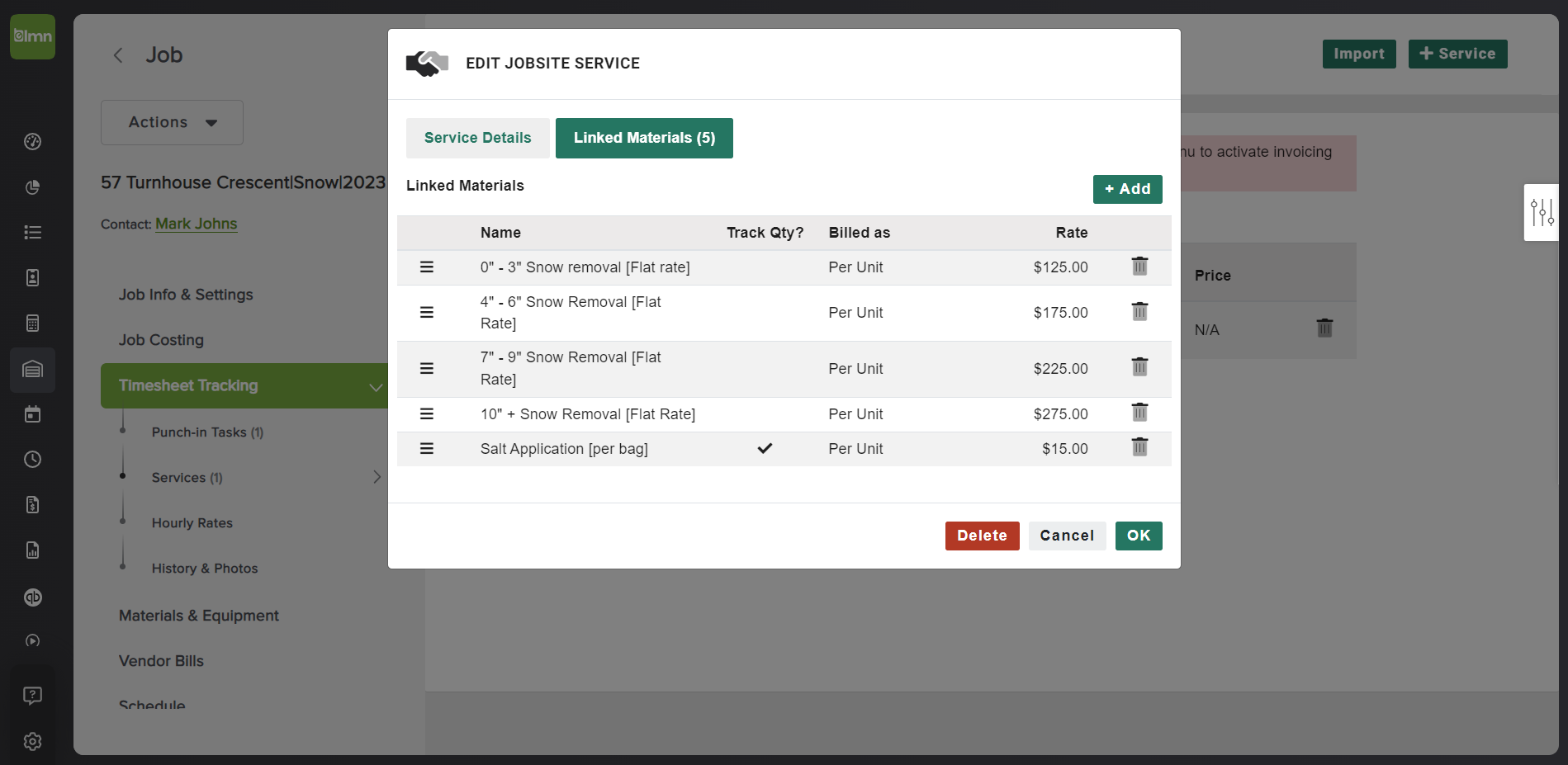Expand the Services (1) chevron
Viewport: 1568px width, 765px height.
click(x=377, y=477)
